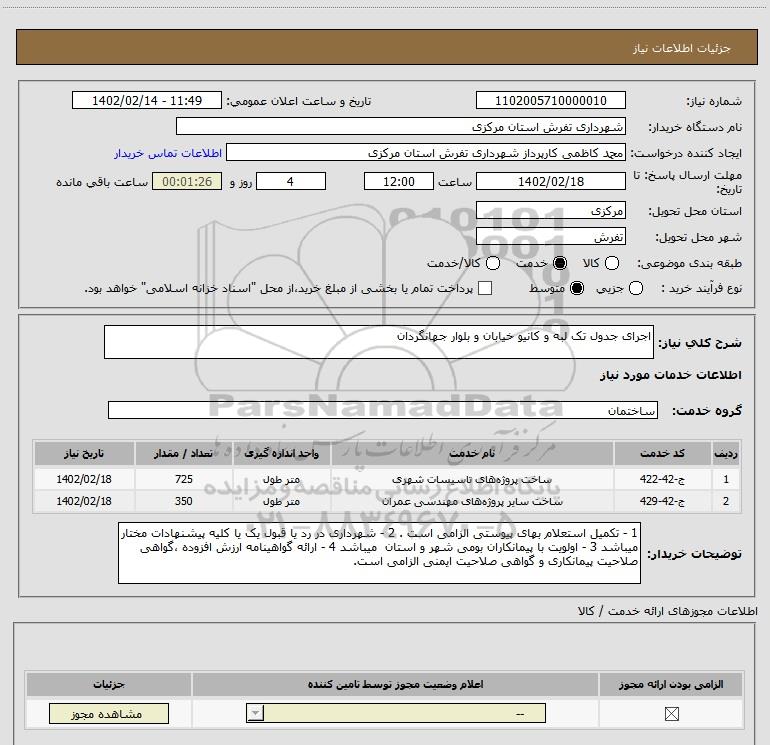
Task: Click the delivery city field تفرش
Action: pyautogui.click(x=550, y=237)
